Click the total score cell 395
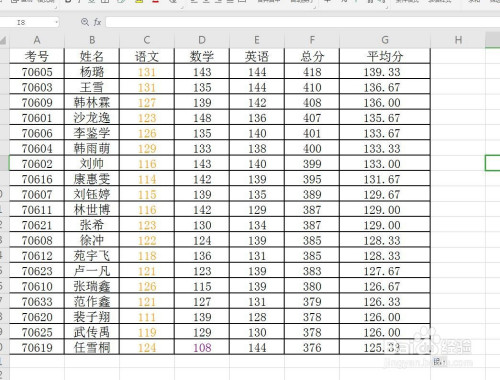The height and width of the screenshot is (380, 500). pyautogui.click(x=312, y=179)
